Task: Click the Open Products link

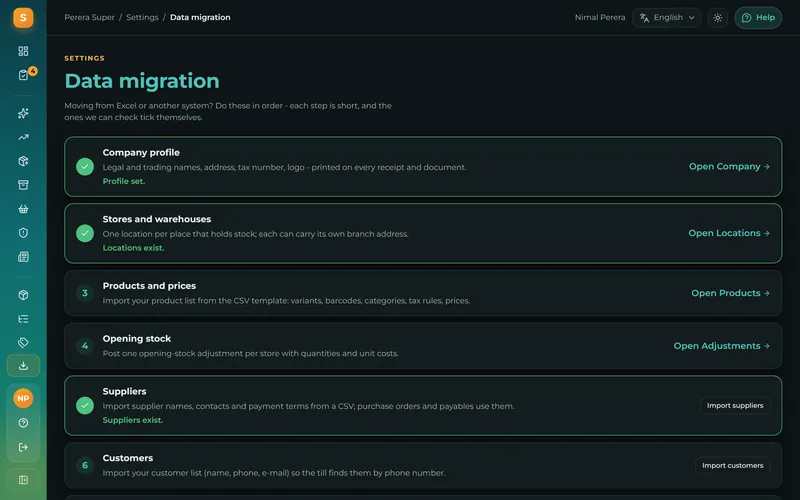Action: 731,293
